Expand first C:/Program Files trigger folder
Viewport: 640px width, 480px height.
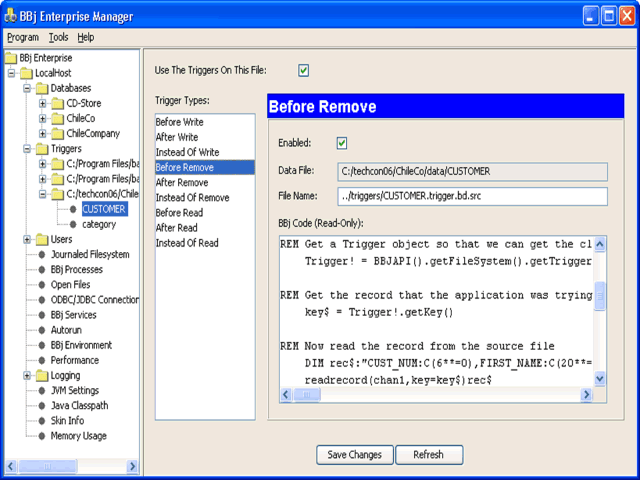(x=42, y=164)
